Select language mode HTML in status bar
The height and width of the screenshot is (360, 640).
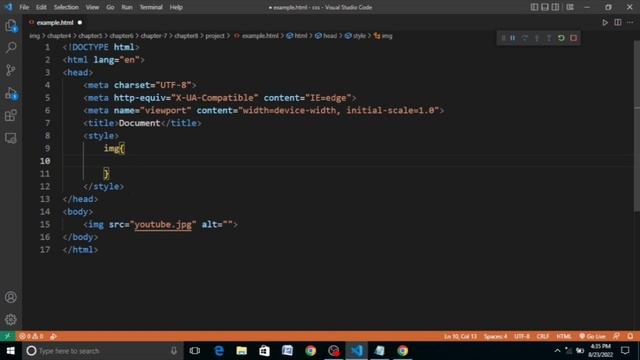point(564,336)
